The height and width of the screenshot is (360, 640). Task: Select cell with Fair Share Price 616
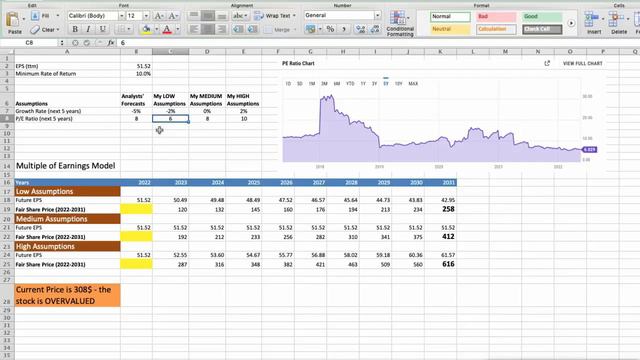pyautogui.click(x=440, y=264)
